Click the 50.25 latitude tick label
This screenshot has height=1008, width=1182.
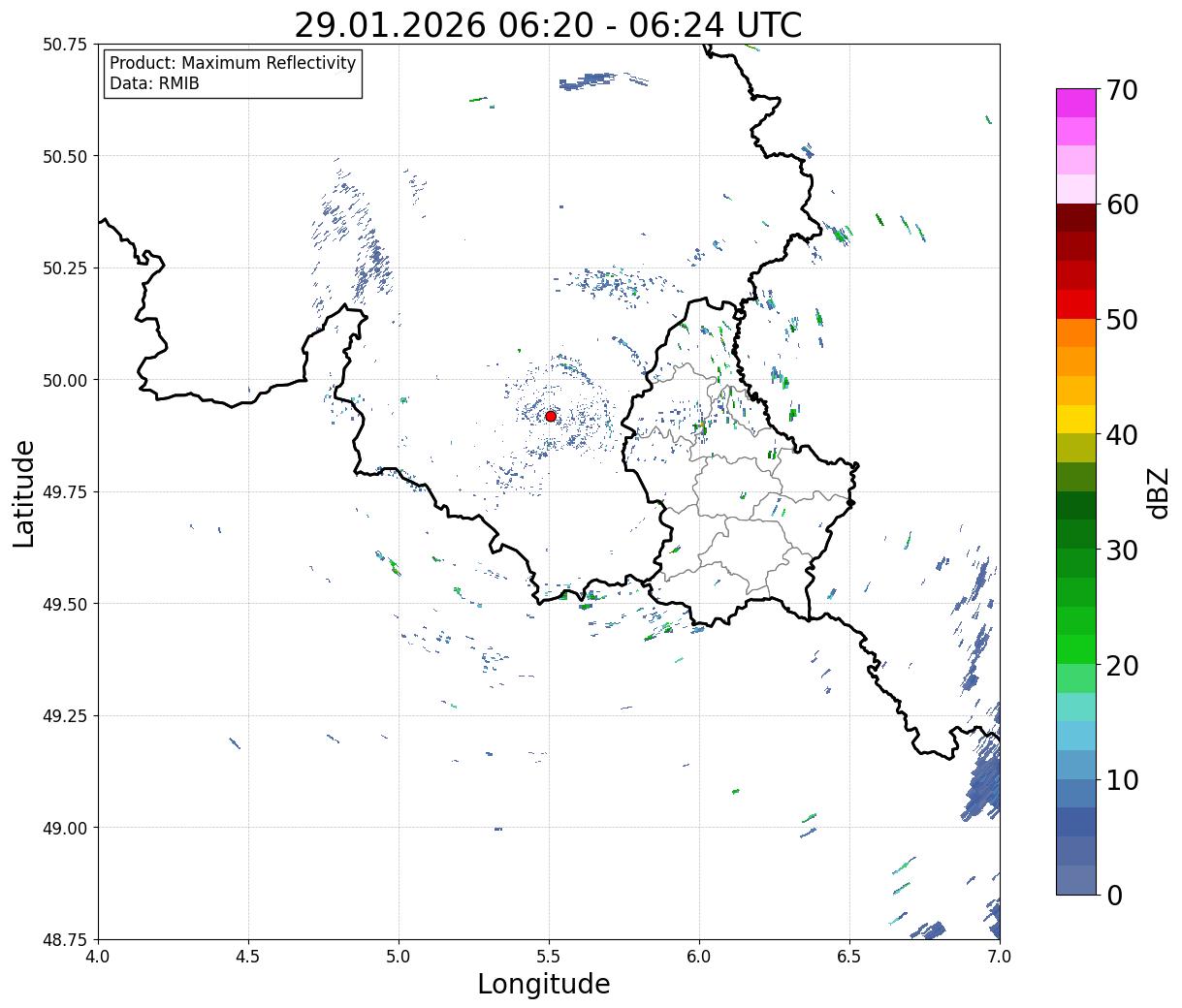65,268
